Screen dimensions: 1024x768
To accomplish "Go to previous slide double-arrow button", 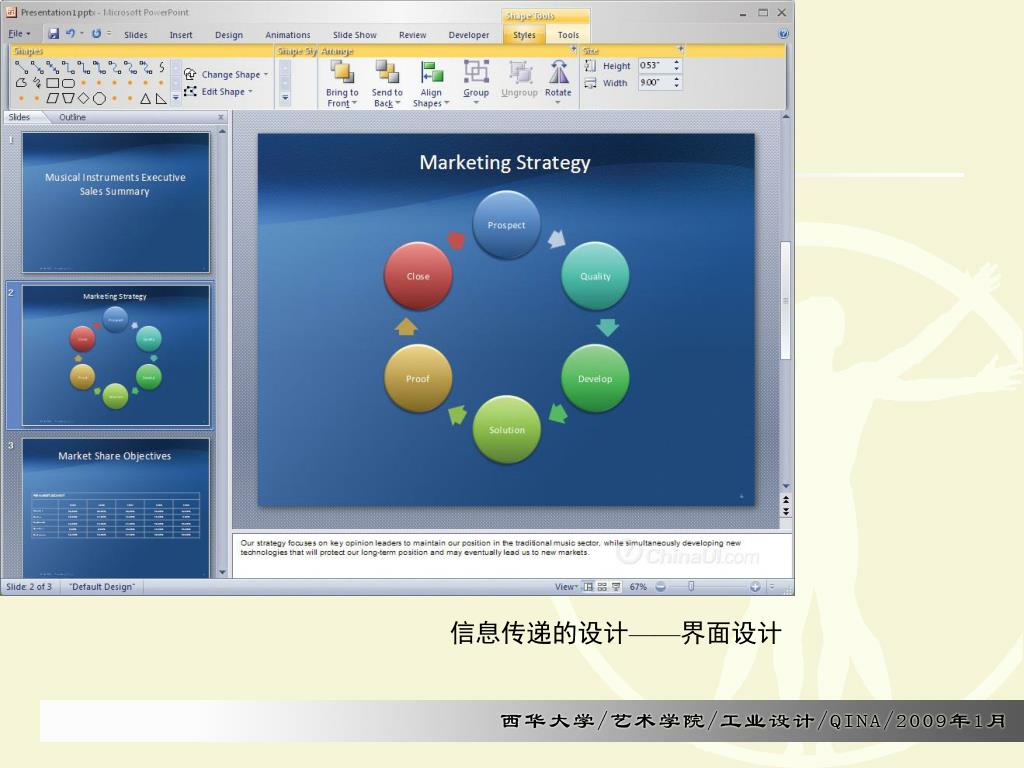I will [x=786, y=500].
